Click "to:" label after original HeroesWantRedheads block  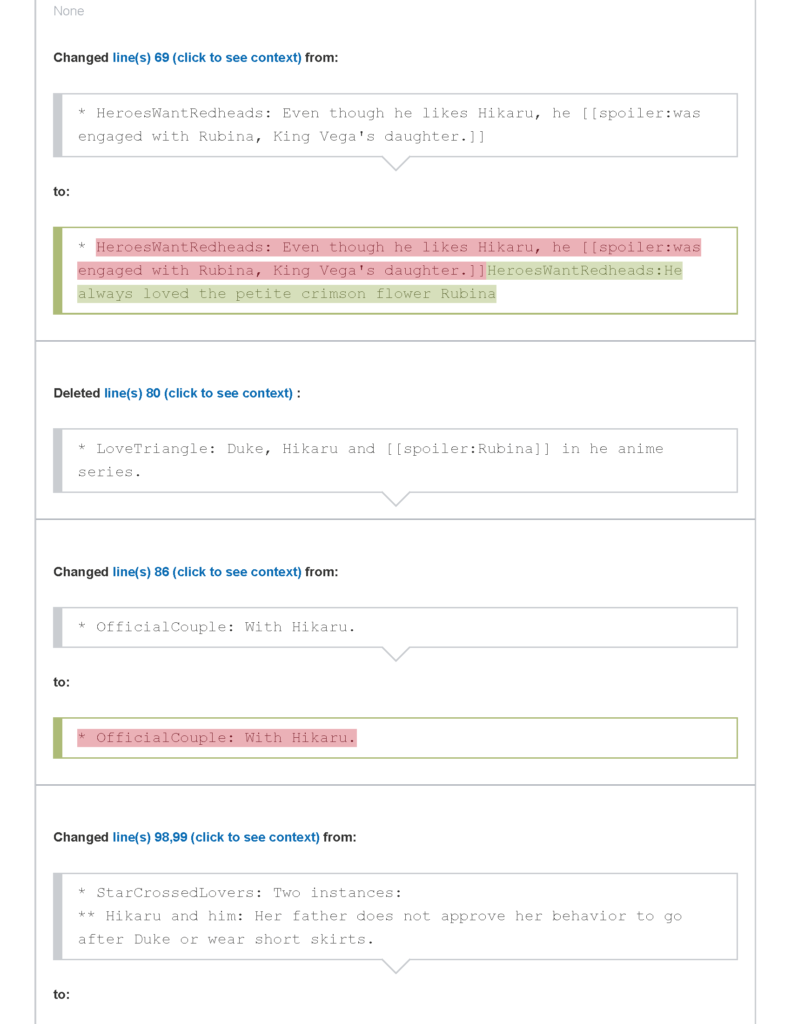click(x=62, y=191)
